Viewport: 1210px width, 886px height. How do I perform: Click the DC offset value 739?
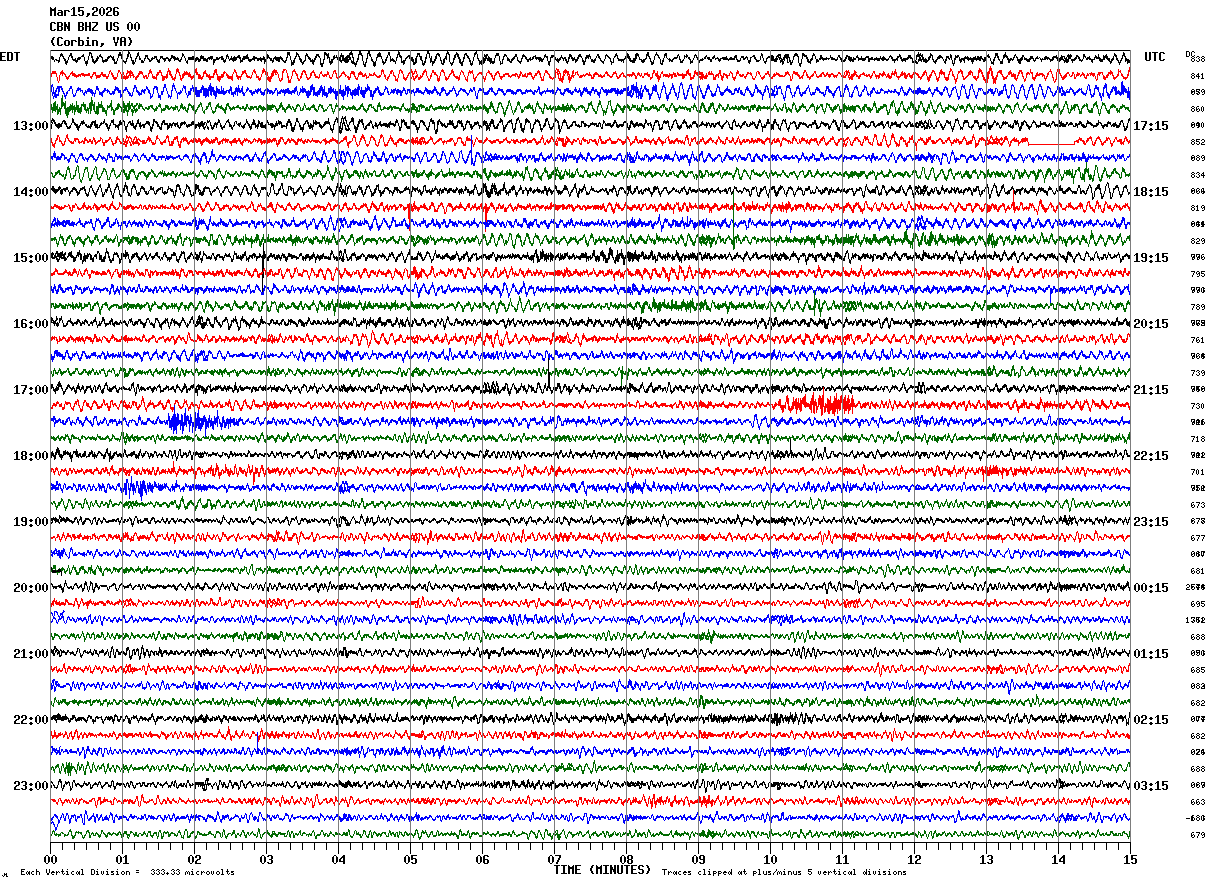point(1197,373)
